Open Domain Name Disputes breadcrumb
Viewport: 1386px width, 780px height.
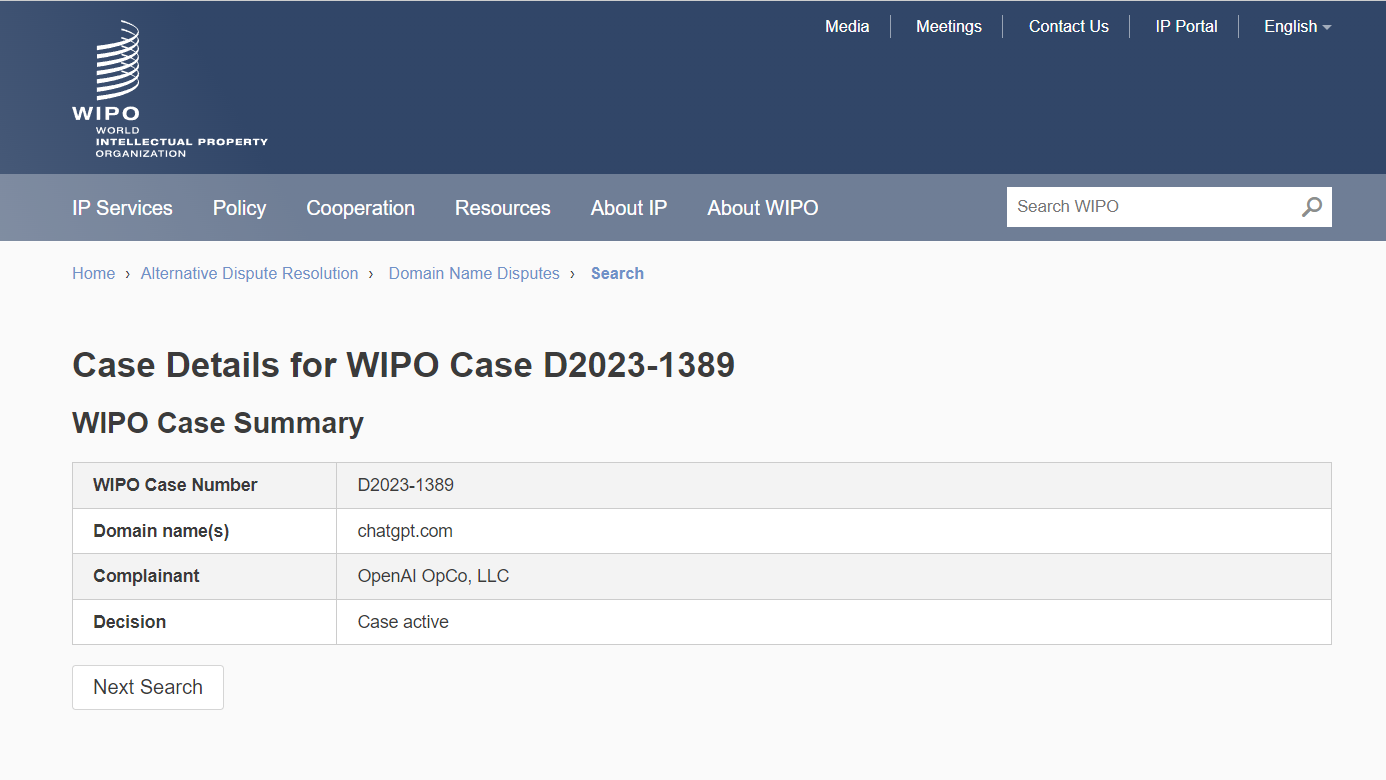click(x=474, y=273)
